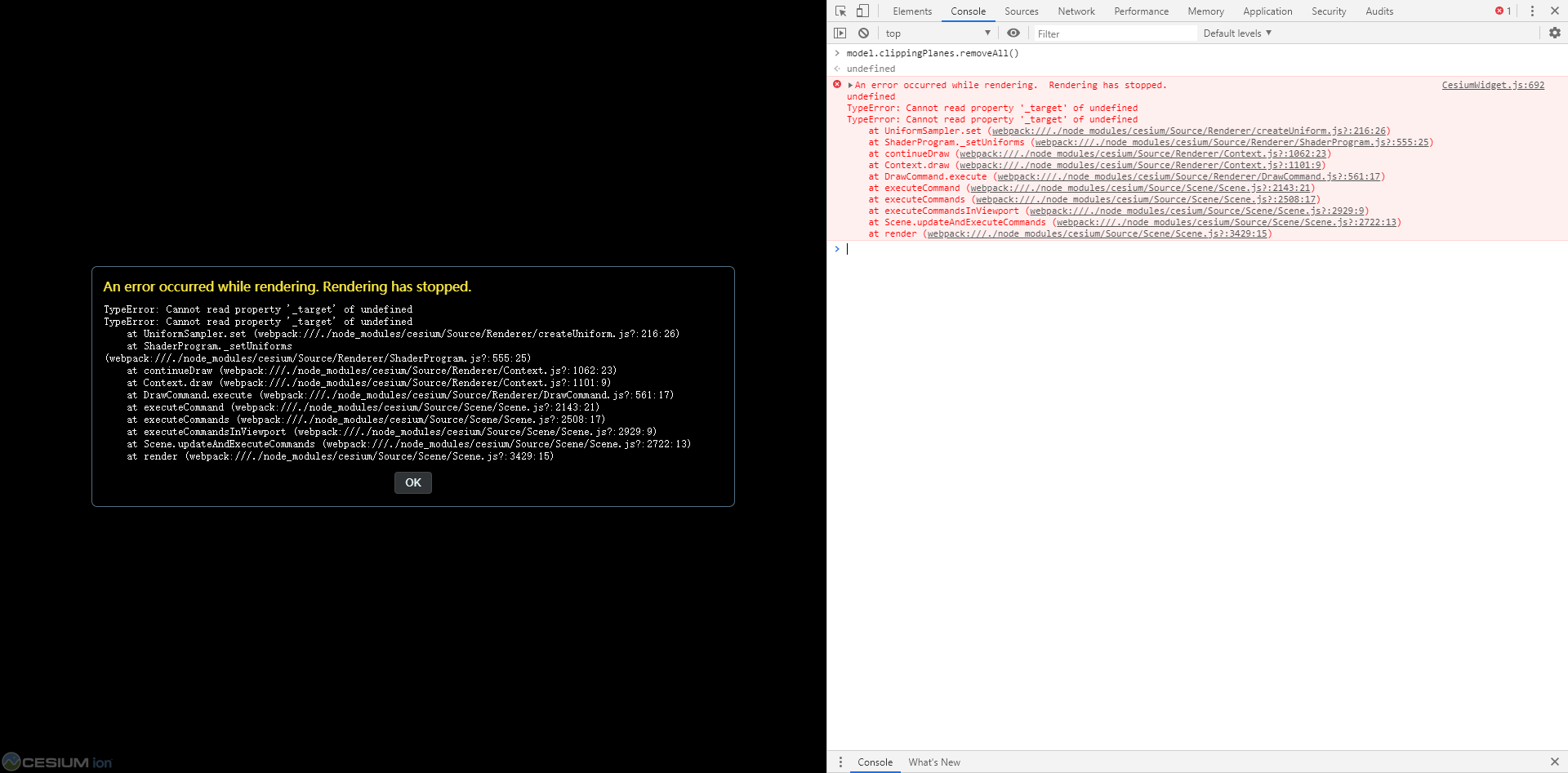Click the red error count indicator
This screenshot has width=1568, height=773.
tap(1503, 11)
